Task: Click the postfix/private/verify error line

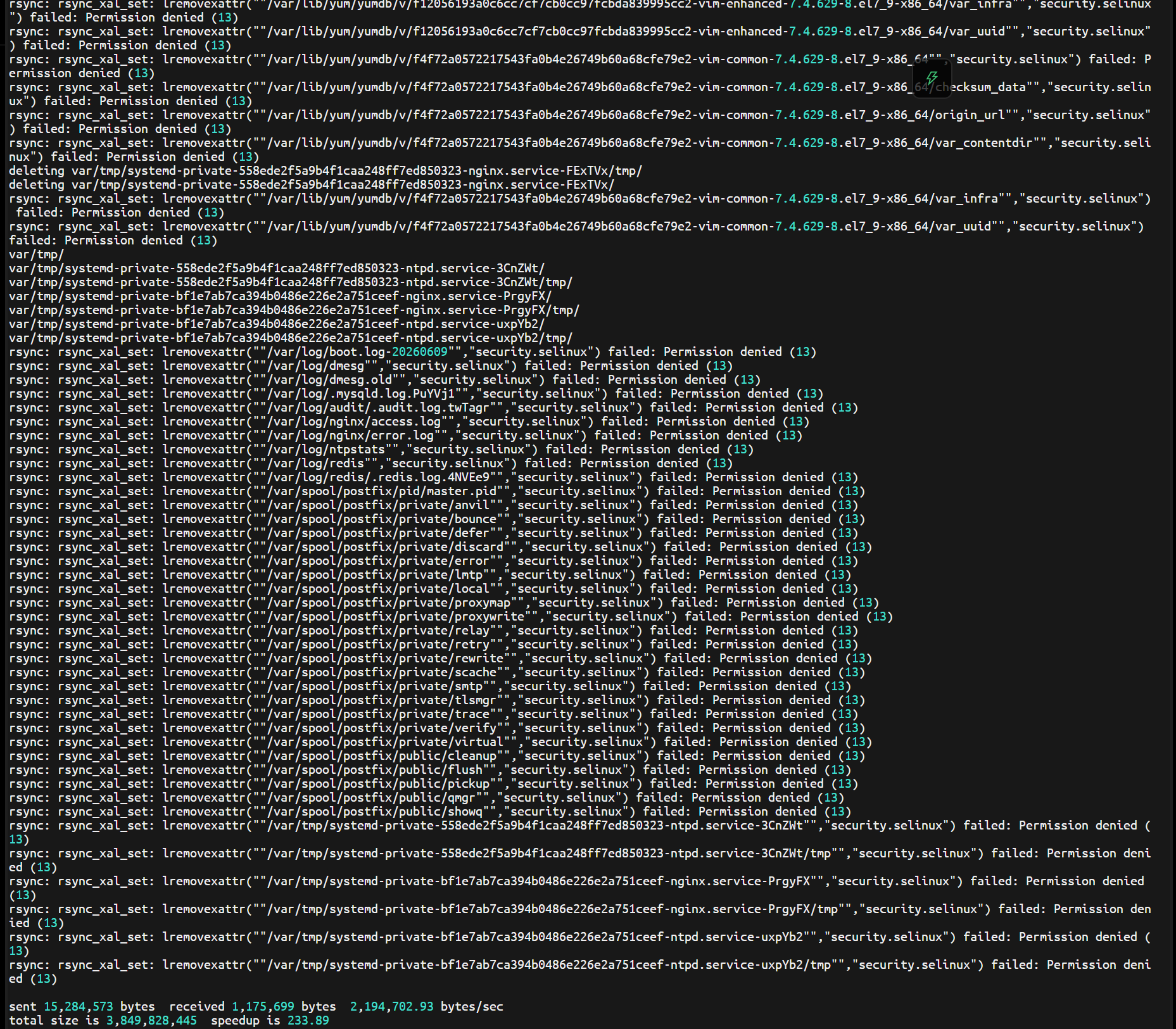Action: pos(437,728)
